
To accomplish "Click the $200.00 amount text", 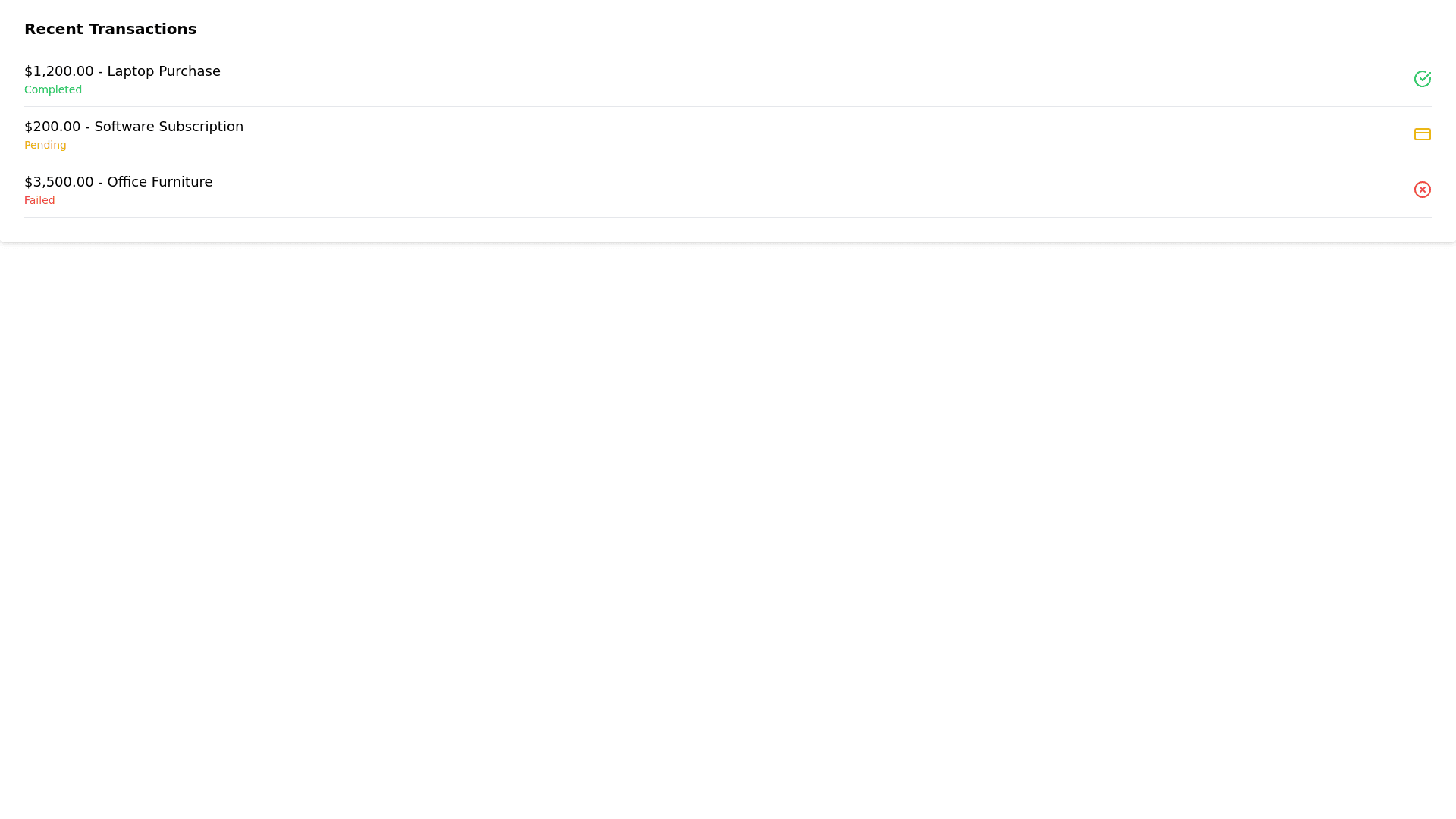I will [x=52, y=127].
